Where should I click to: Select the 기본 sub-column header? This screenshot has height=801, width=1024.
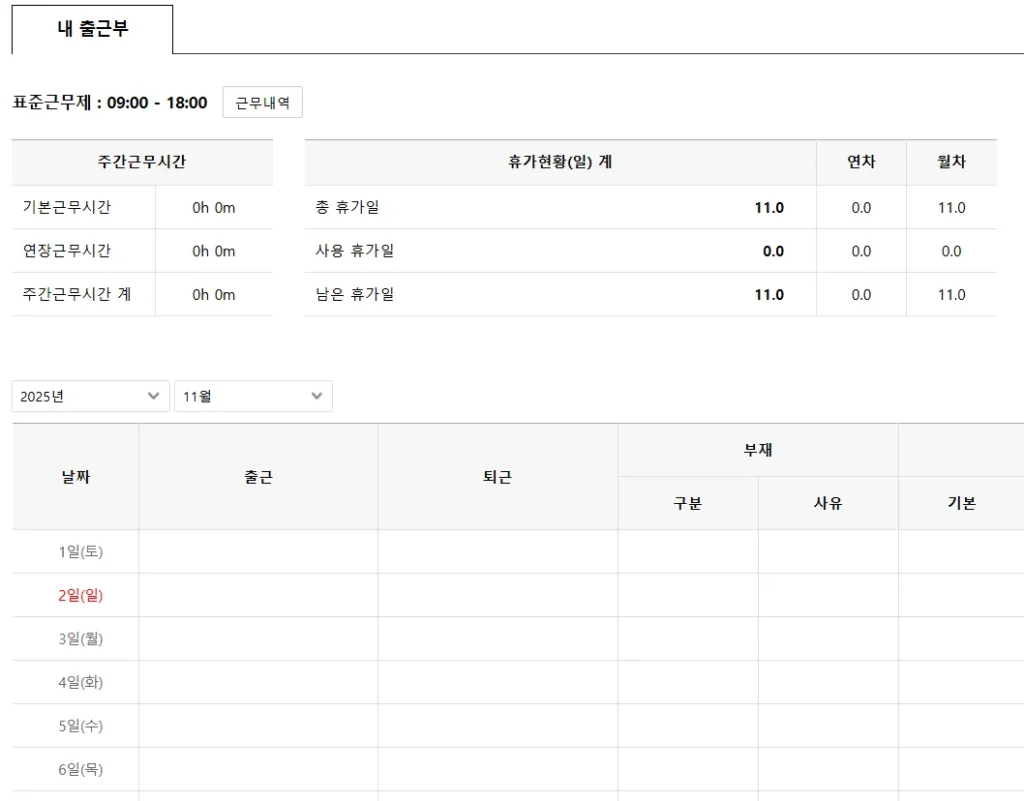[x=961, y=503]
